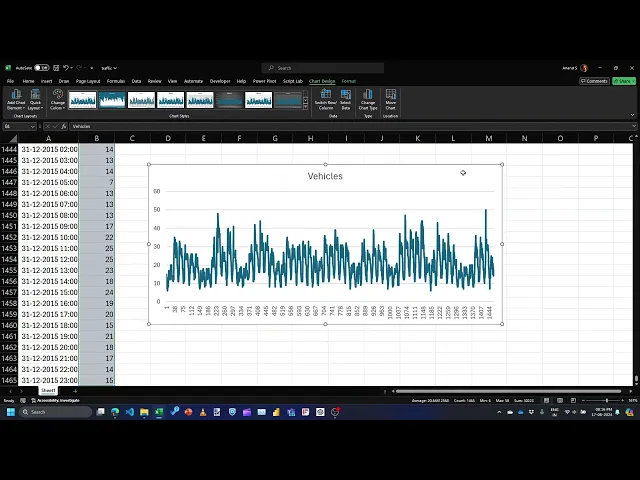The height and width of the screenshot is (480, 640).
Task: Switch to the Format tab
Action: [349, 81]
